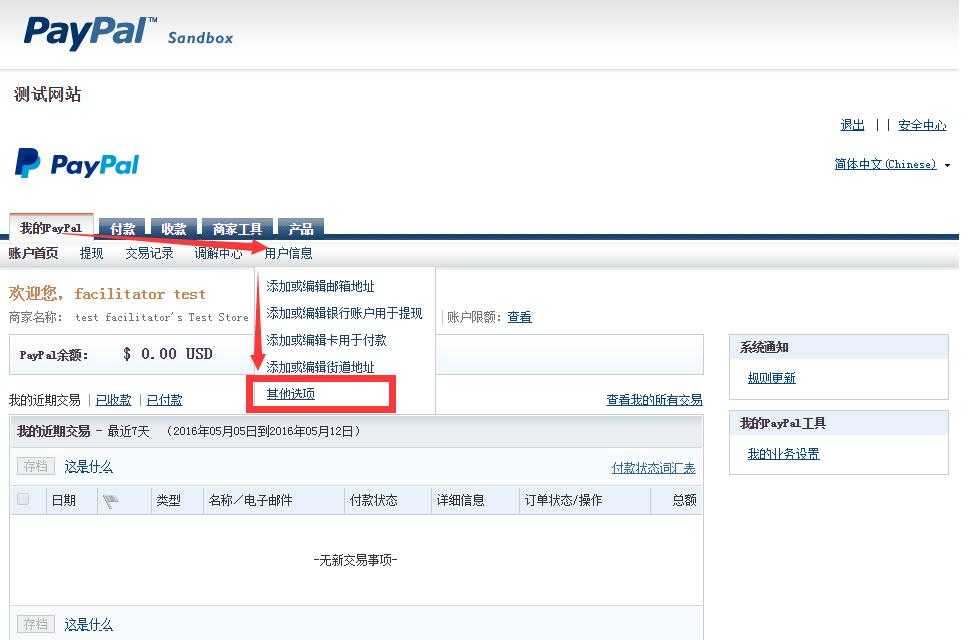Click the 总额 column header
980x640 pixels.
pos(684,501)
